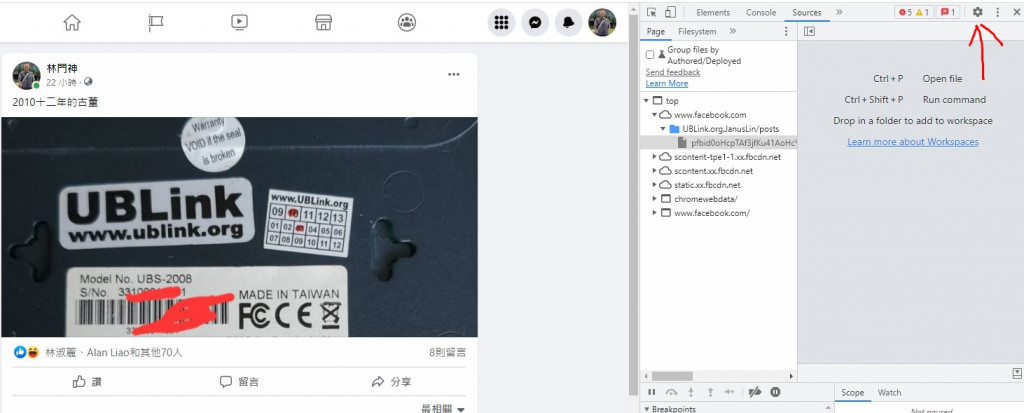This screenshot has width=1024, height=413.
Task: Open Send feedback link
Action: [673, 73]
